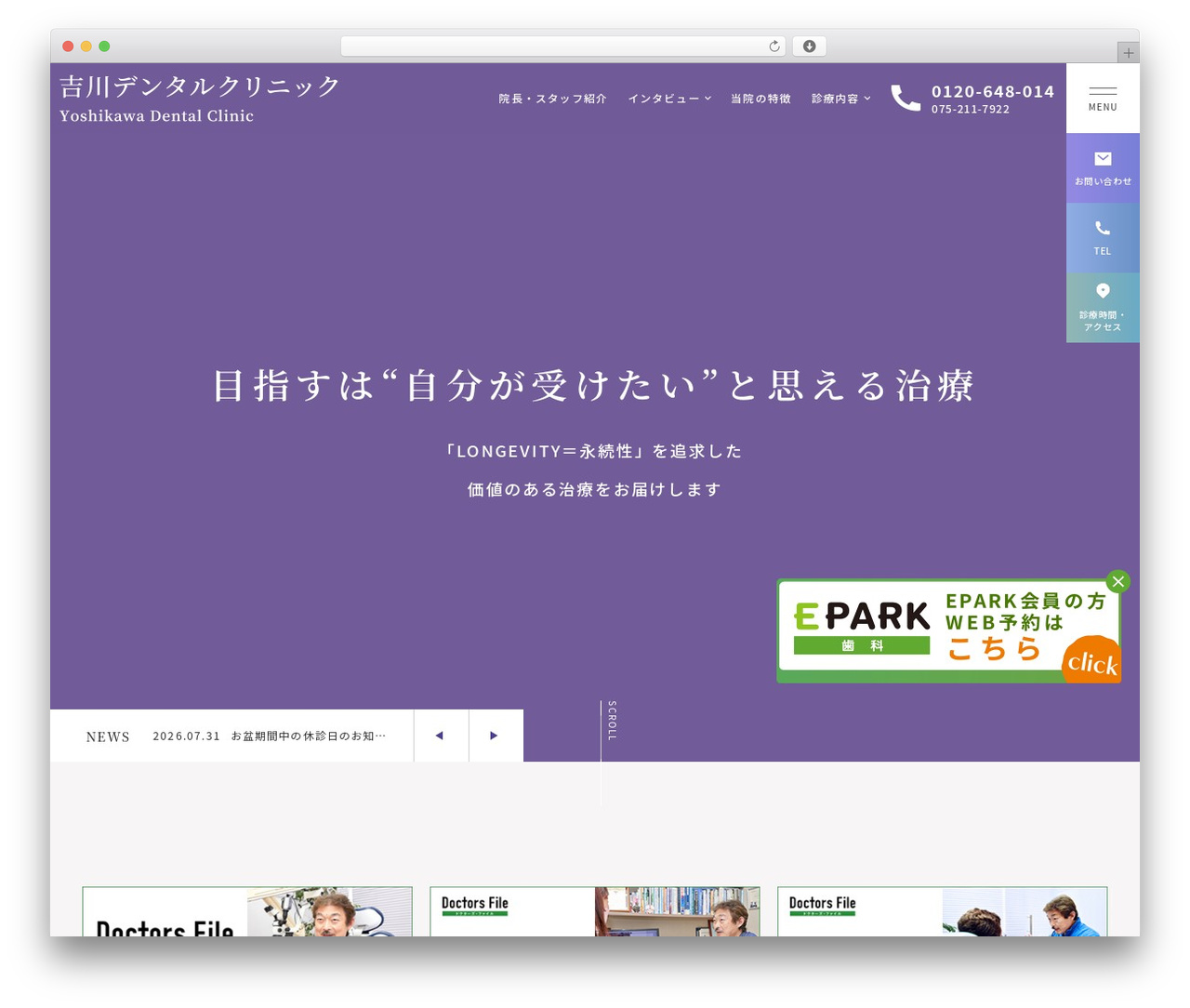Image resolution: width=1190 pixels, height=1008 pixels.
Task: Open a new browser tab with plus
Action: (1129, 53)
